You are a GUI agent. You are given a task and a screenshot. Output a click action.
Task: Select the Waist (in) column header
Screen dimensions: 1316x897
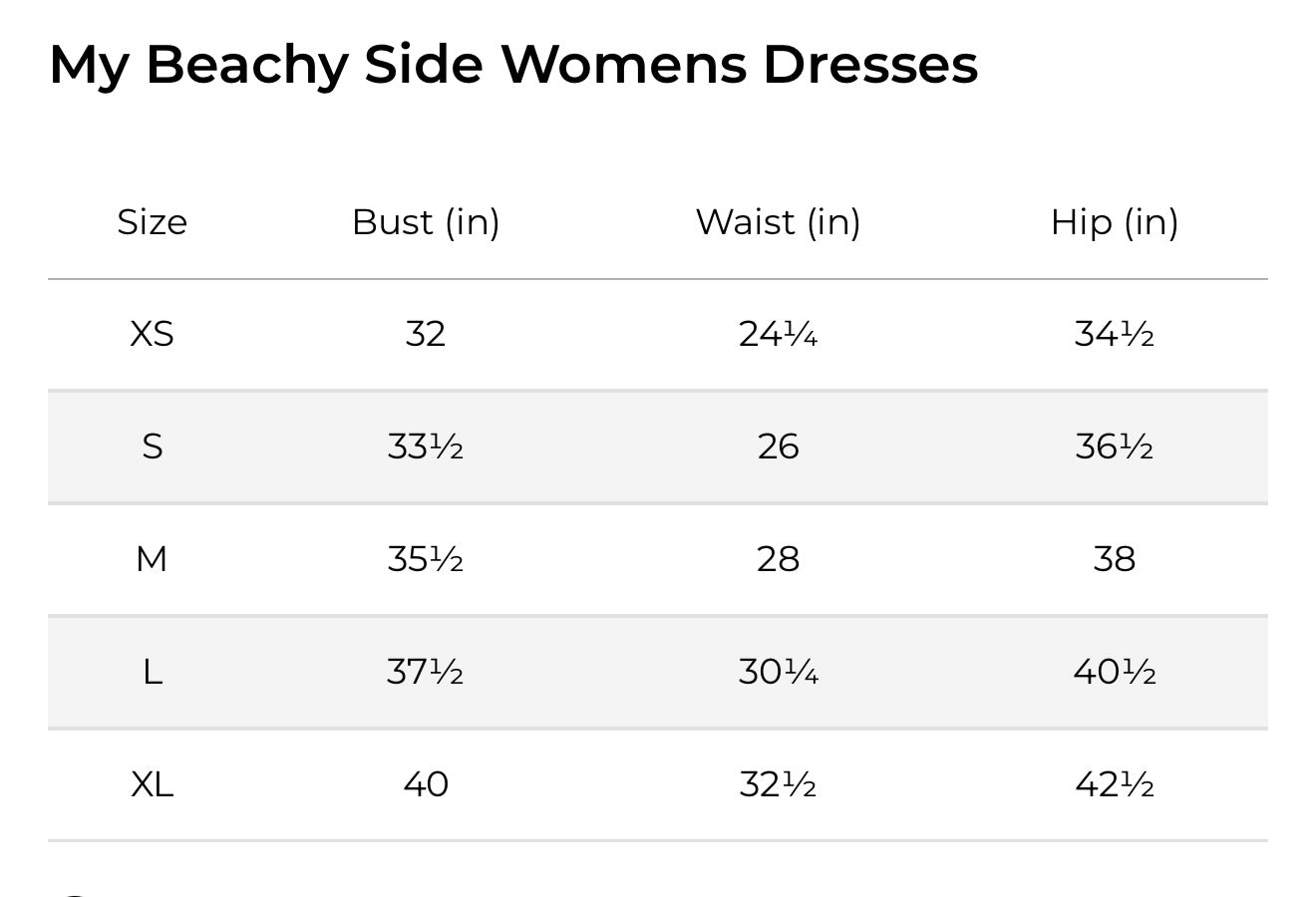pyautogui.click(x=778, y=221)
